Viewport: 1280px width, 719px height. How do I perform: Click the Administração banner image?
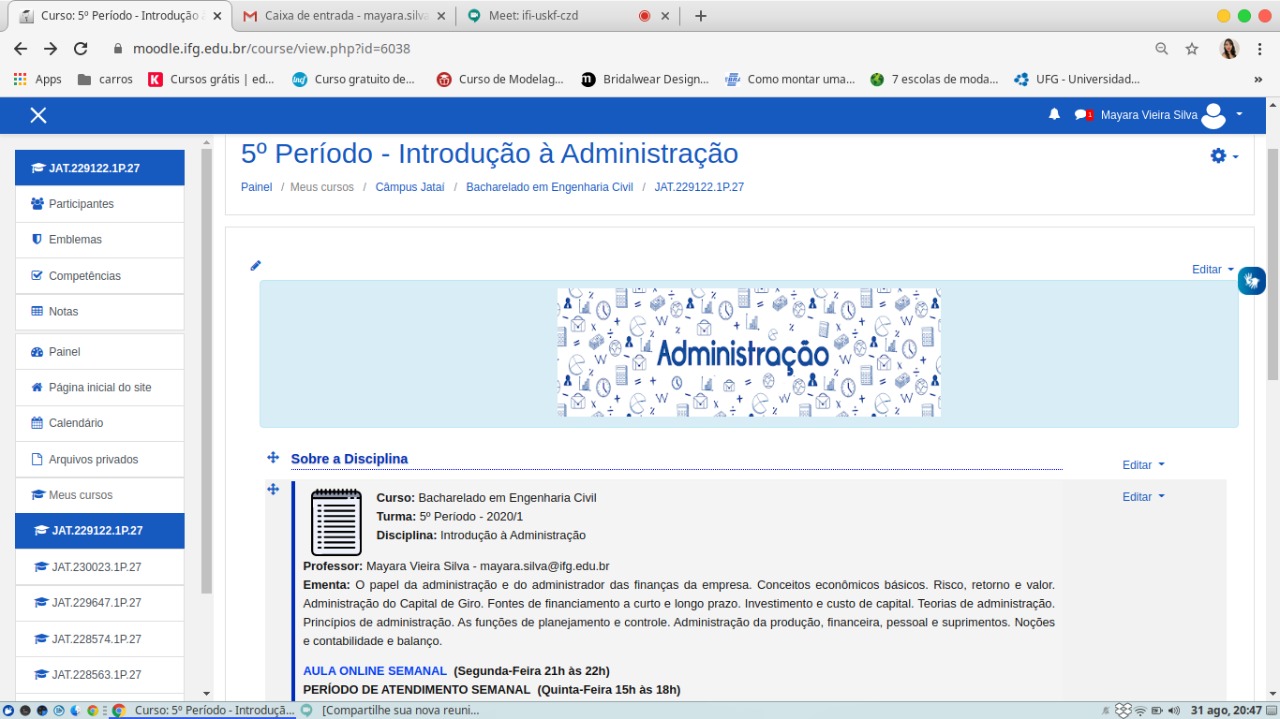tap(748, 353)
